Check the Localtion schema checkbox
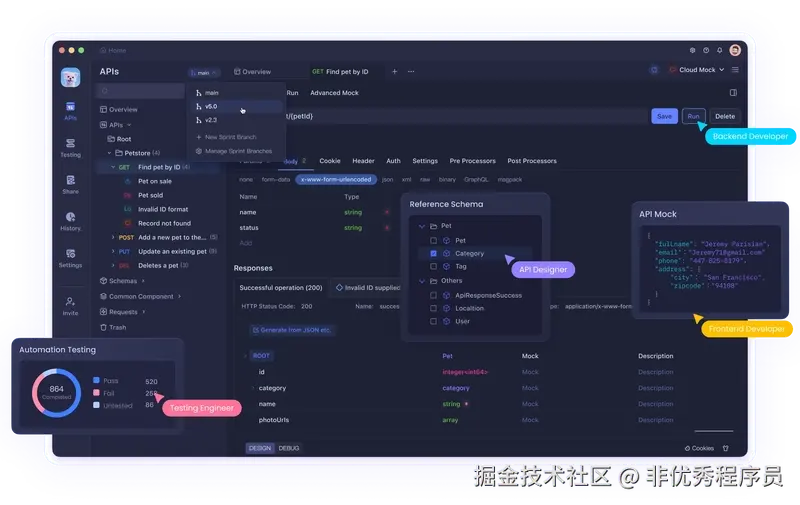The width and height of the screenshot is (800, 505). click(433, 308)
